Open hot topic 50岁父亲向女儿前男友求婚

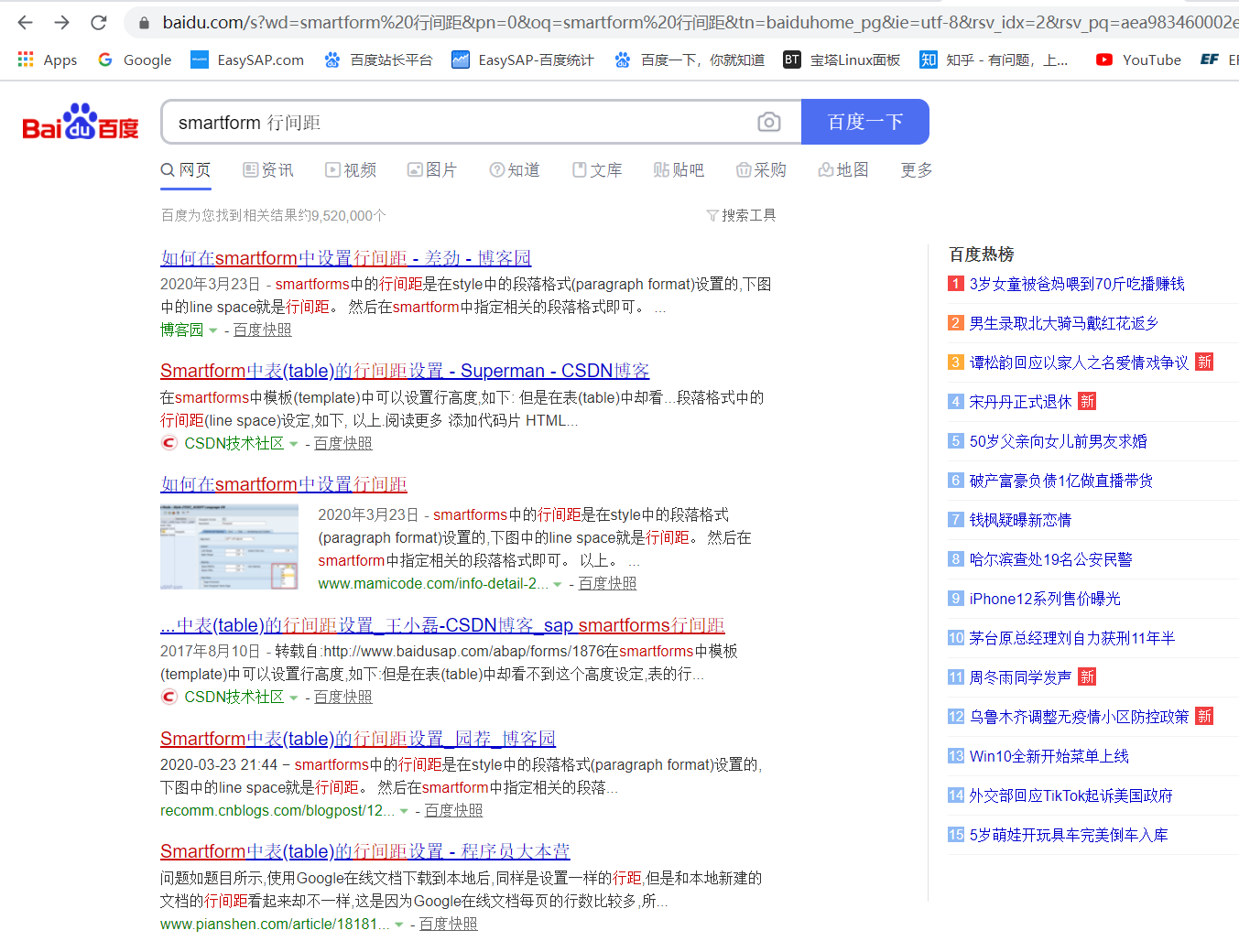(1059, 441)
